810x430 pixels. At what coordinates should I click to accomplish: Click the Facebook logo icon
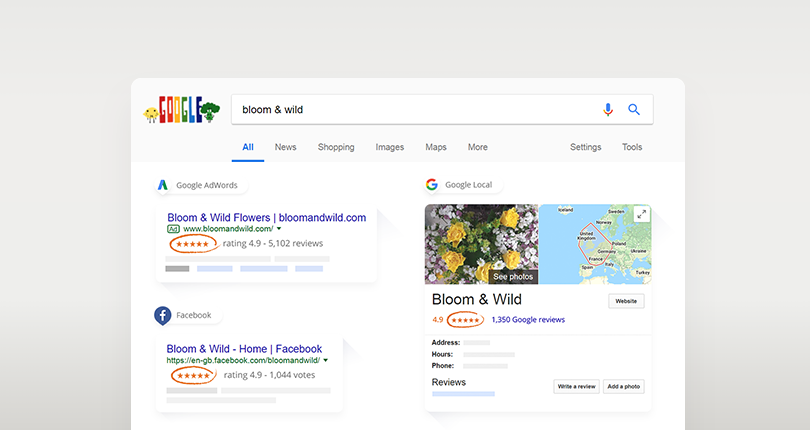[x=163, y=315]
